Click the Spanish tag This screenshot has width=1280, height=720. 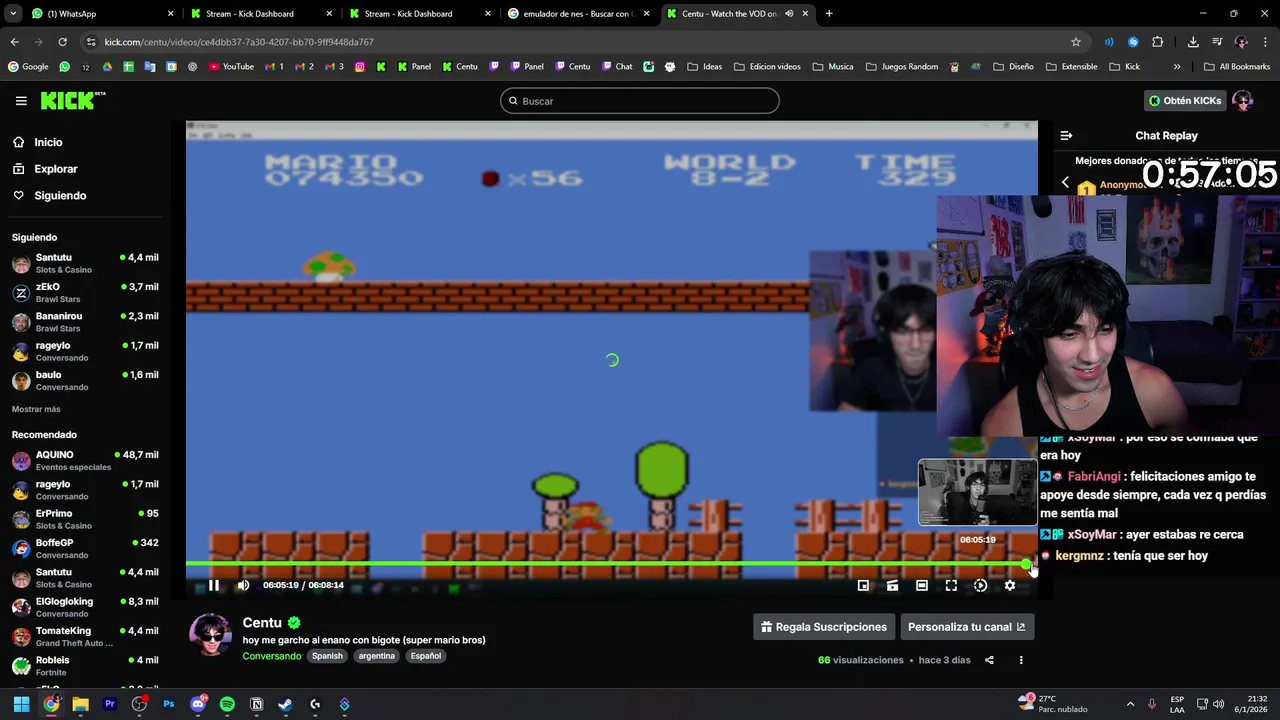pos(327,656)
